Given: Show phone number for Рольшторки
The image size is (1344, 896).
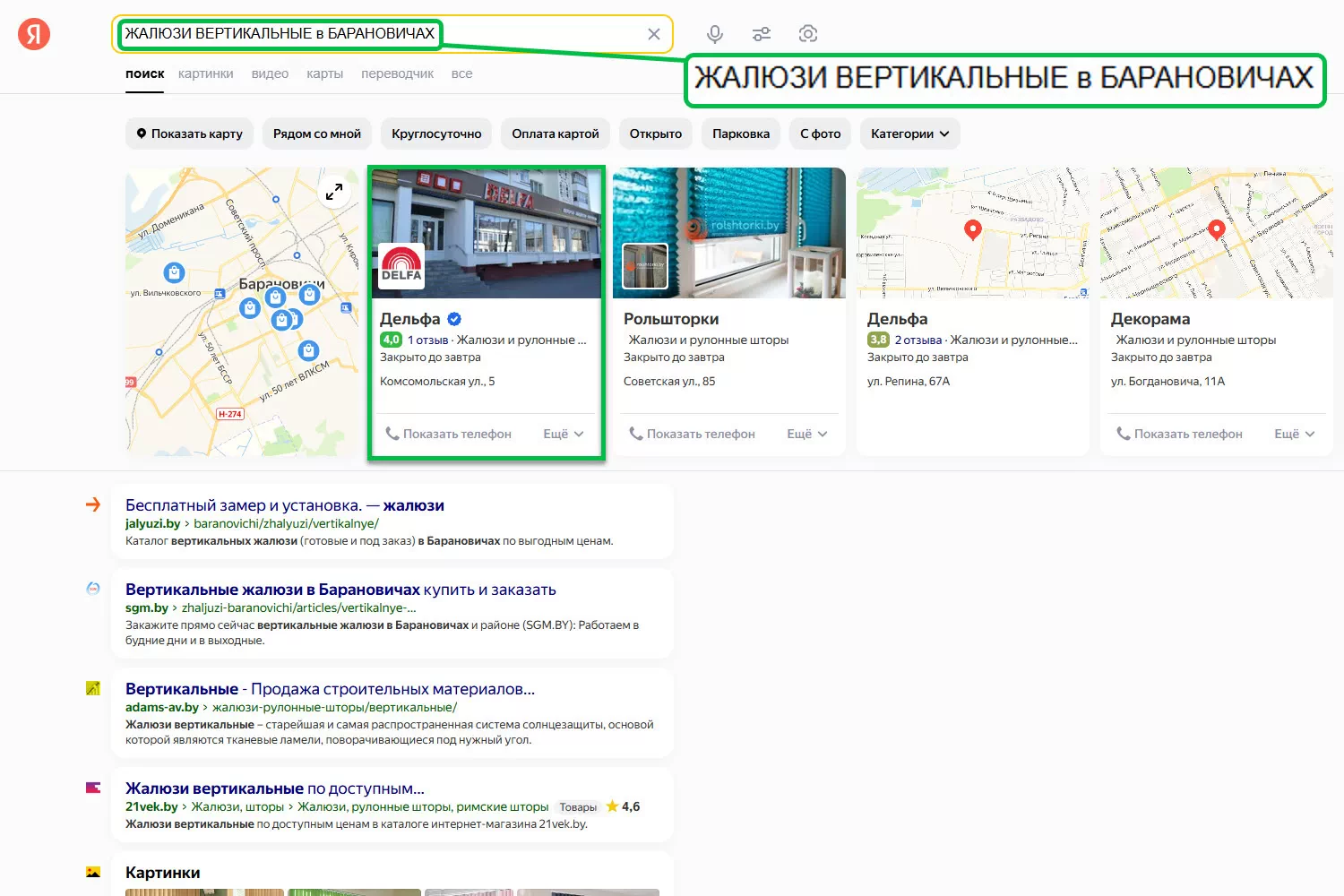Looking at the screenshot, I should pyautogui.click(x=692, y=434).
